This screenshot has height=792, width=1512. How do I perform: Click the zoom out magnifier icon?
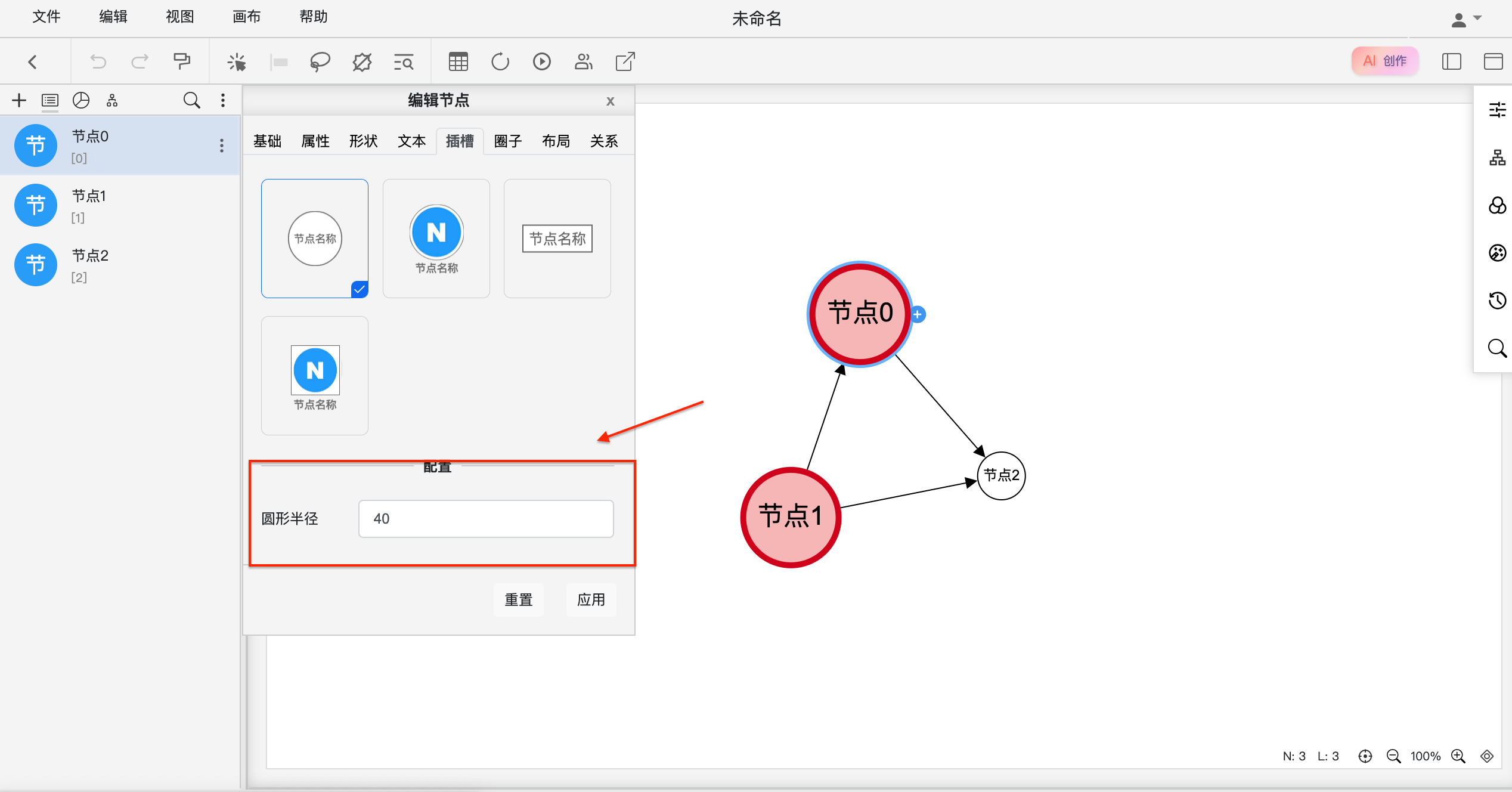tap(1393, 756)
